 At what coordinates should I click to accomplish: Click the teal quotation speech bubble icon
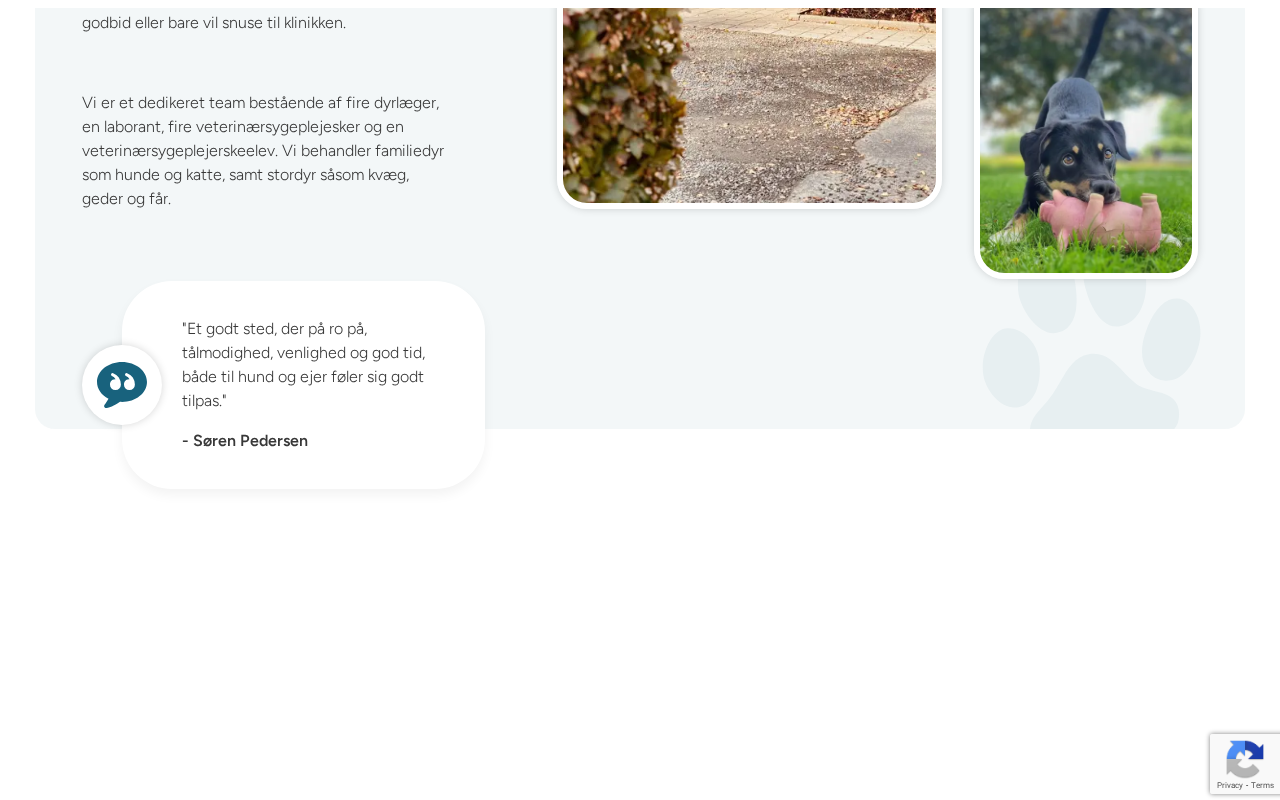click(x=122, y=385)
